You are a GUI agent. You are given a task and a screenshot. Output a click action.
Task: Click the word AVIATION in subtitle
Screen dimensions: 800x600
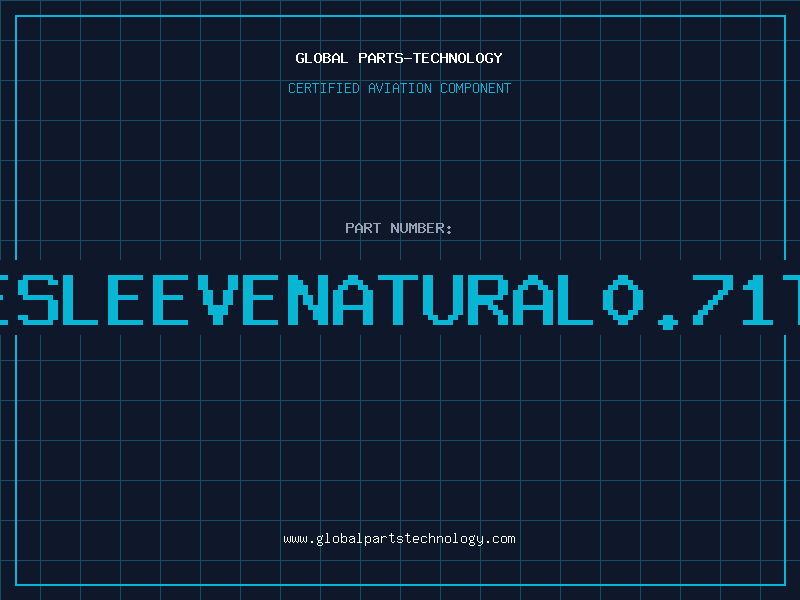coord(400,88)
